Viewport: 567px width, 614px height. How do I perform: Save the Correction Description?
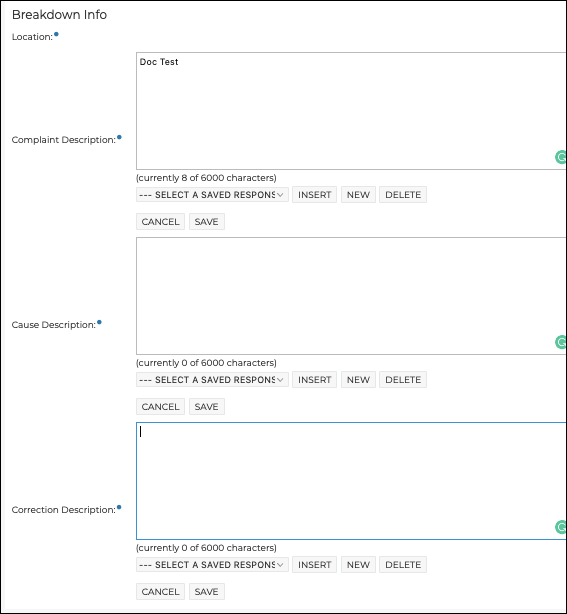pyautogui.click(x=207, y=592)
